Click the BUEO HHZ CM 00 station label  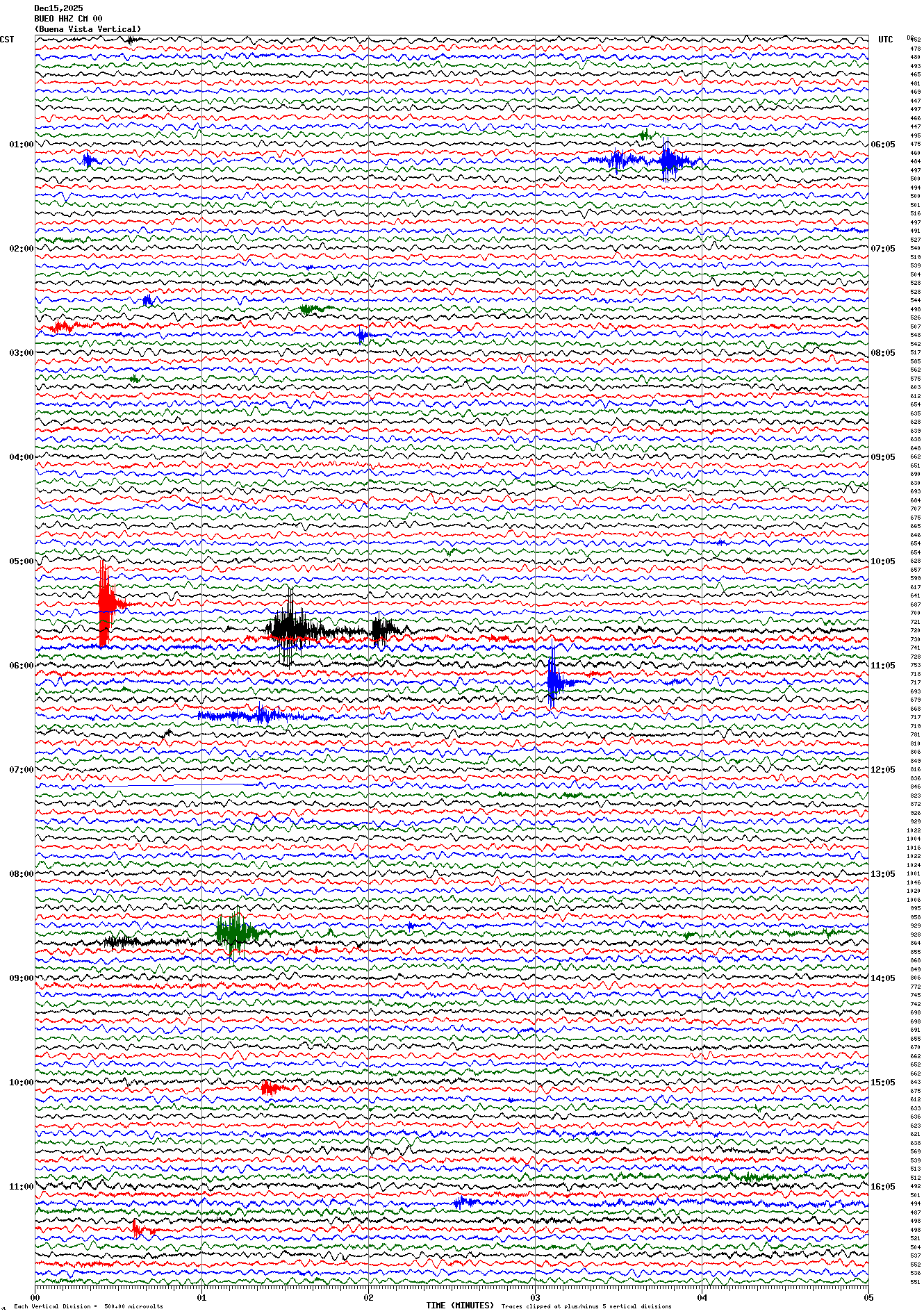[68, 19]
